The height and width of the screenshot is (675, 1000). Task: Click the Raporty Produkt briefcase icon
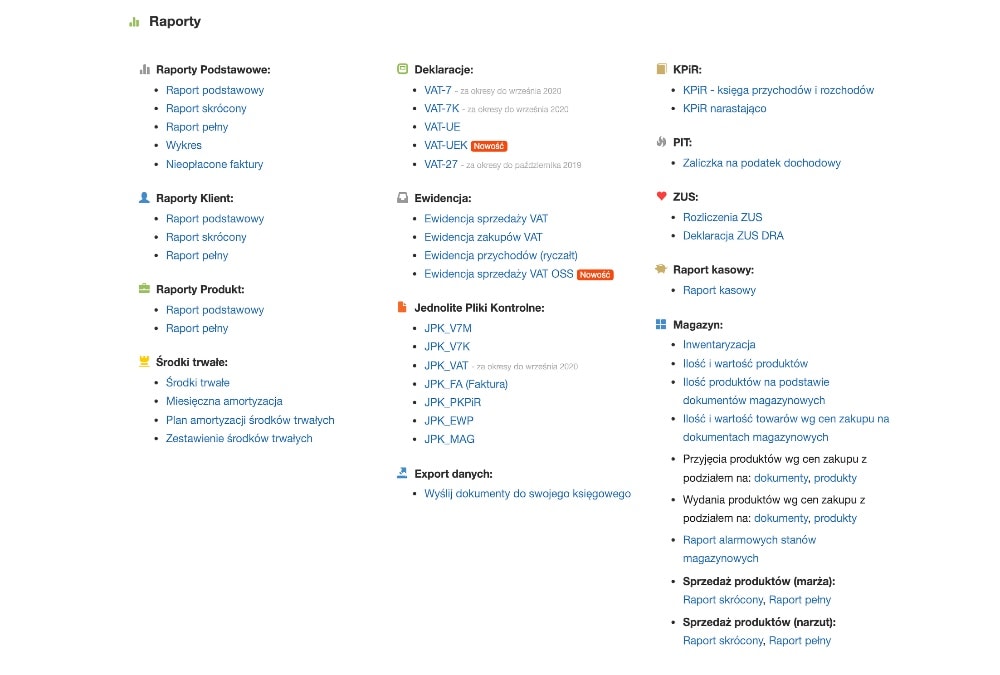click(x=144, y=289)
